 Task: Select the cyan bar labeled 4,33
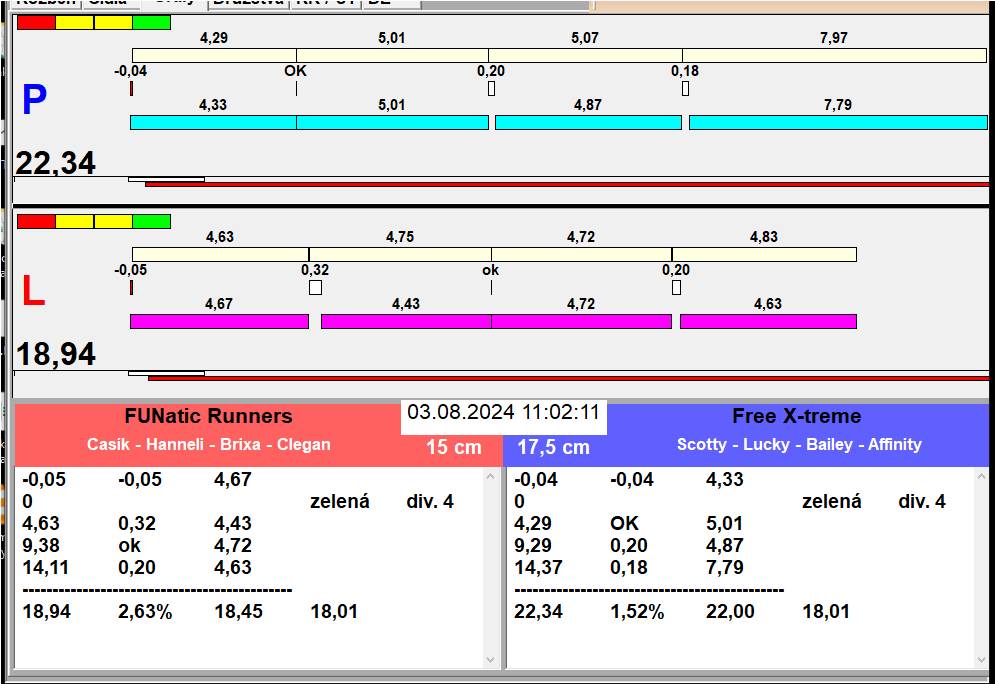coord(213,122)
